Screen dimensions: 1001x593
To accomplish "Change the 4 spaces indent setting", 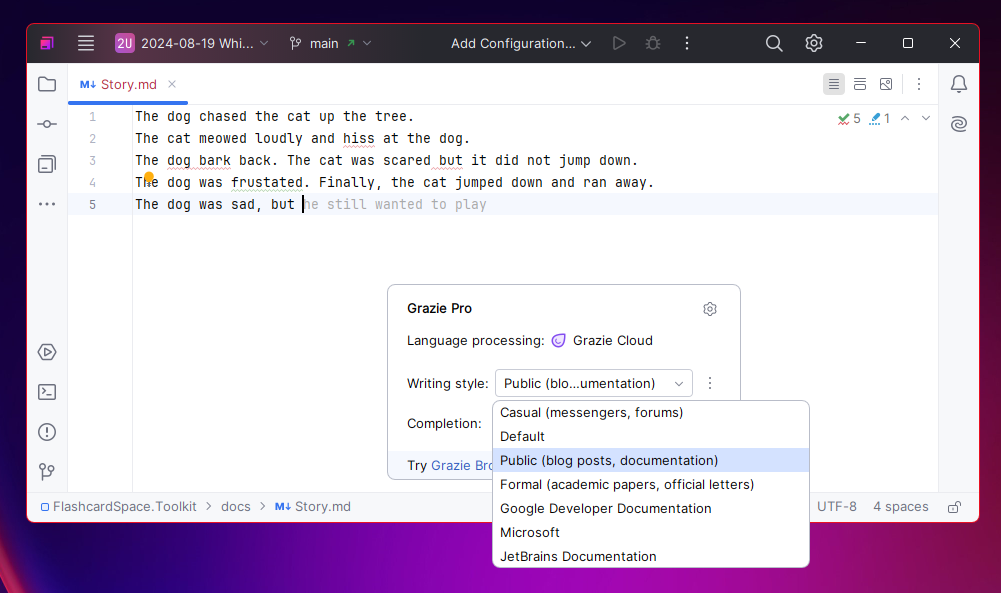I will [901, 507].
